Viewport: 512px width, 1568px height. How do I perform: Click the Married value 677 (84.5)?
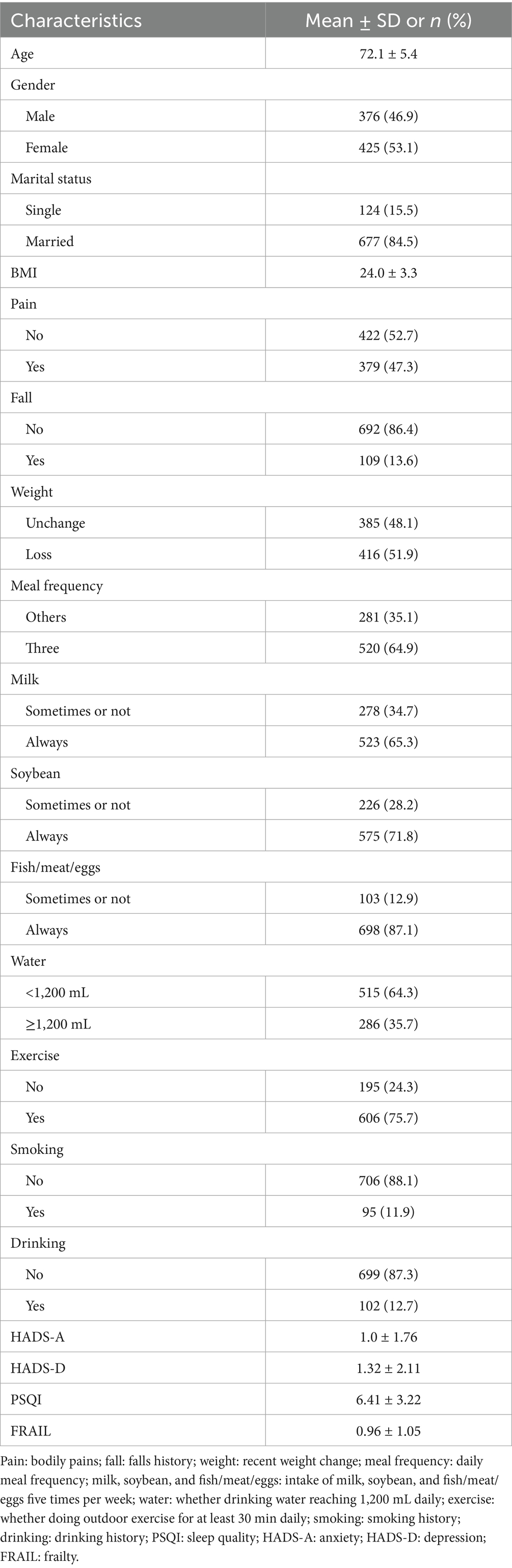click(x=388, y=242)
